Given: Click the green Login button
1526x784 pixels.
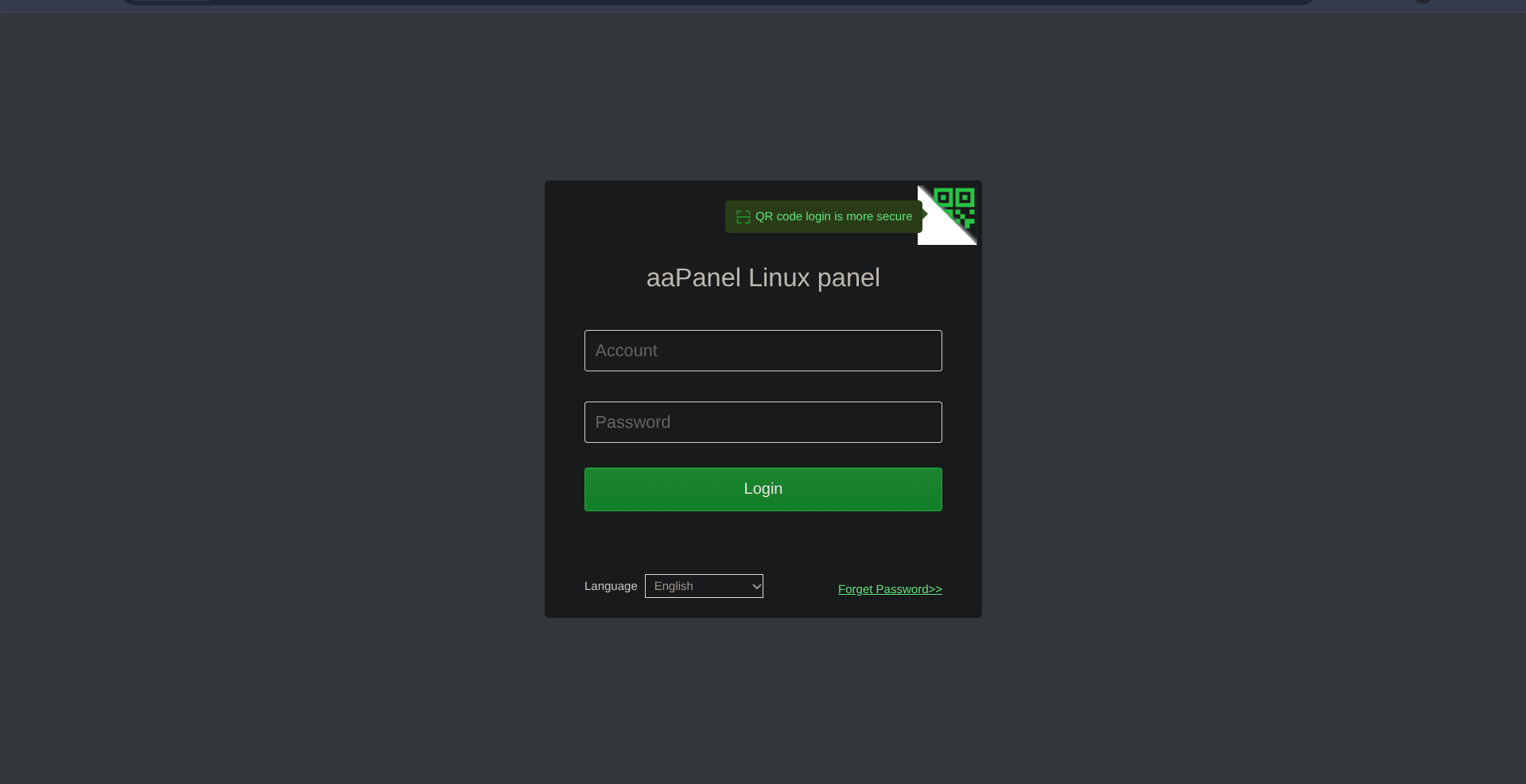Looking at the screenshot, I should [x=763, y=489].
